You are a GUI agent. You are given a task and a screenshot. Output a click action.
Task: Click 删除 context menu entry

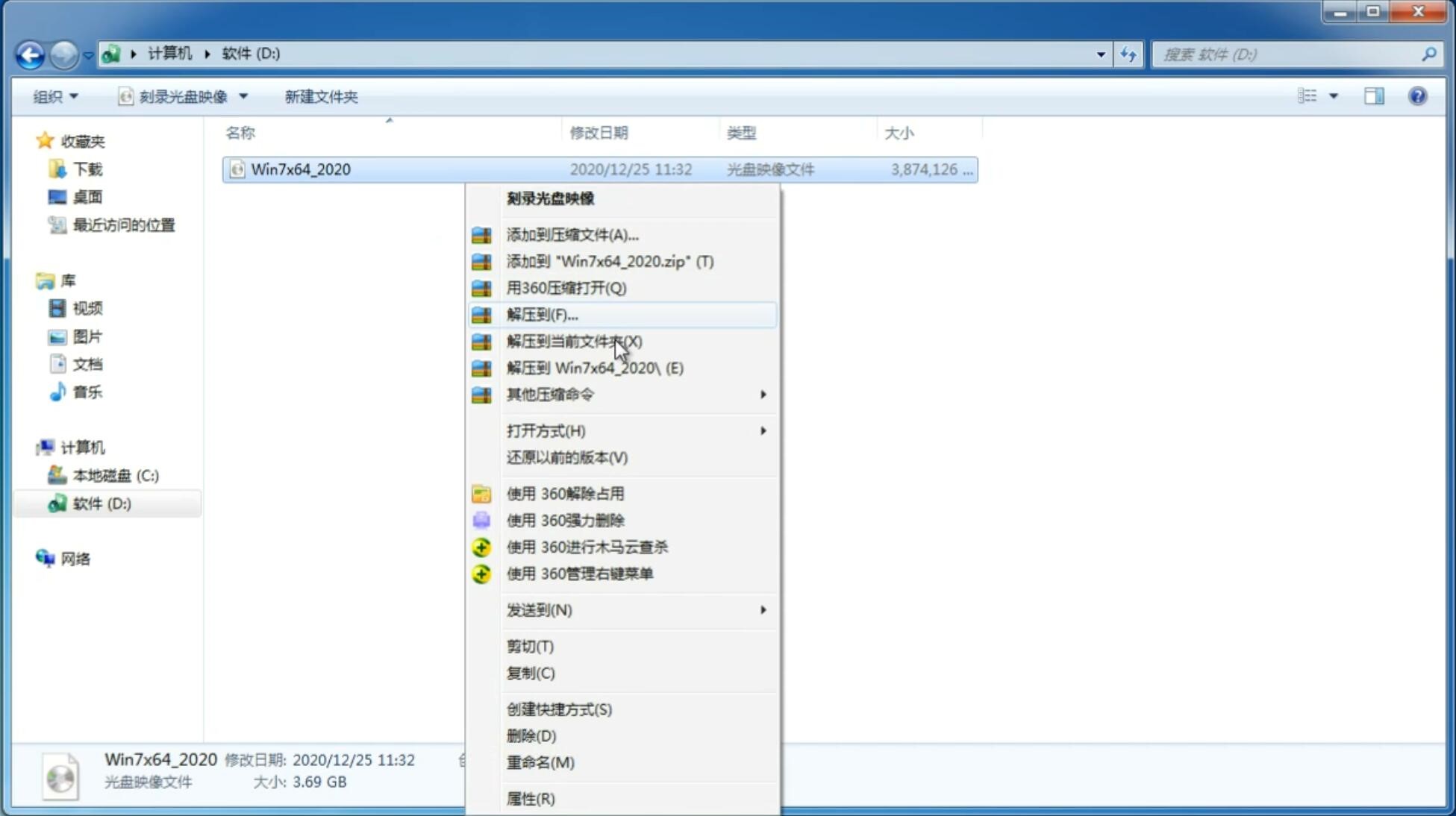tap(531, 735)
